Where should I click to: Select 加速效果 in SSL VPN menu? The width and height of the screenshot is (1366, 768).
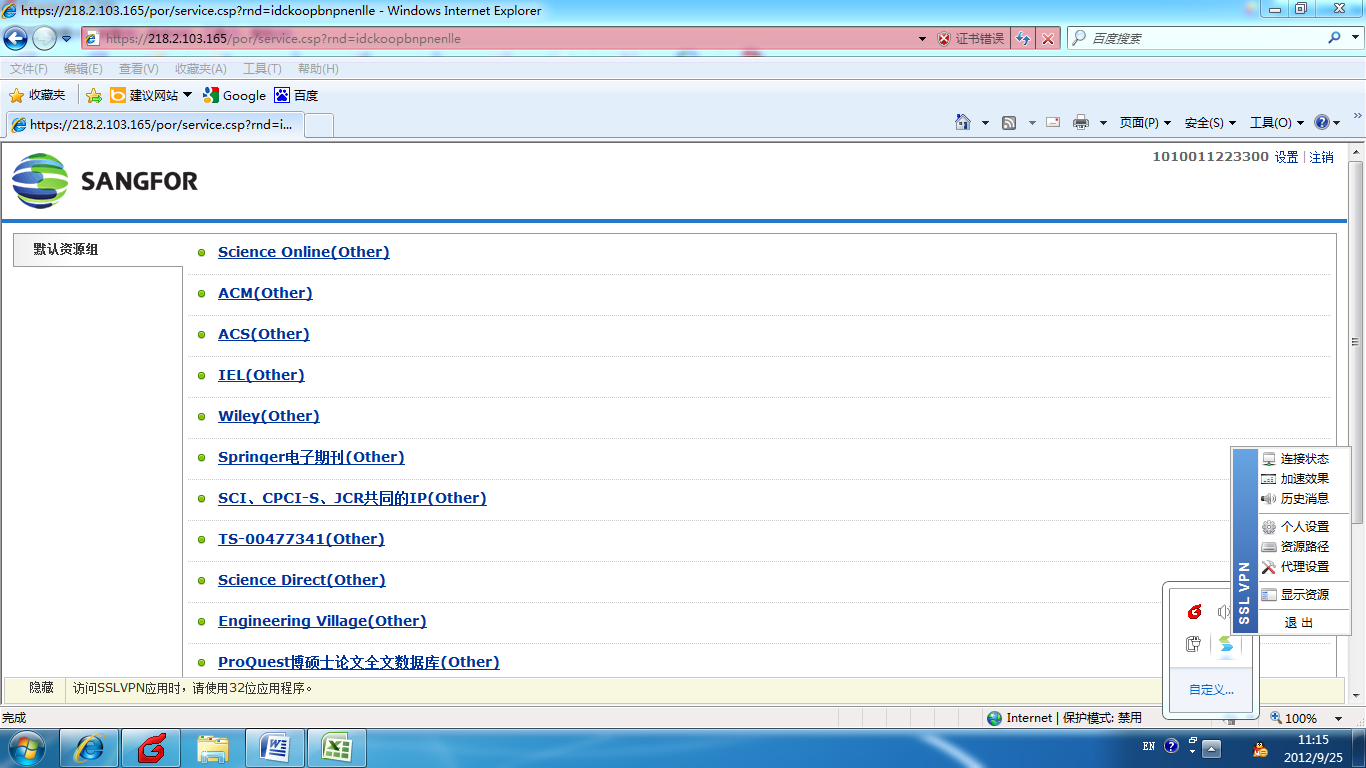click(x=1304, y=479)
